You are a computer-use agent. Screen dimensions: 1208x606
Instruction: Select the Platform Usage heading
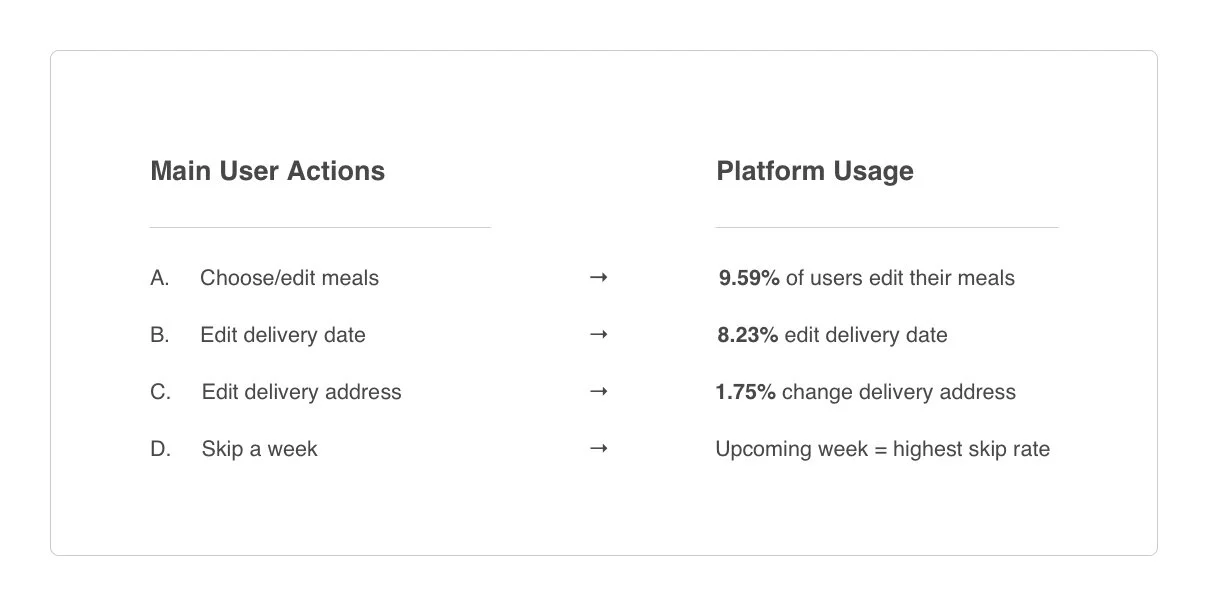pos(815,171)
